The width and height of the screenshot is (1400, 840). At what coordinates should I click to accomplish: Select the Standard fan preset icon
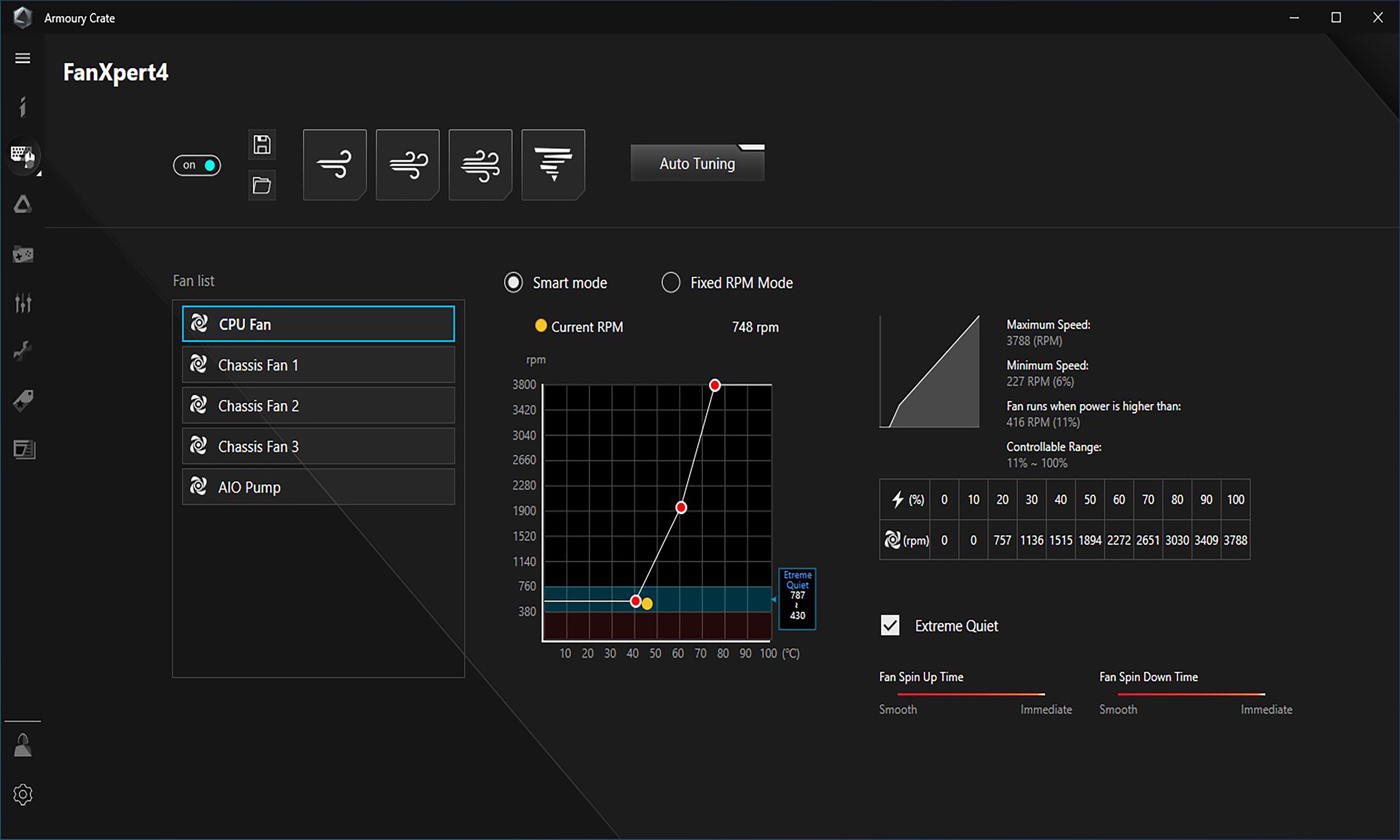(407, 164)
